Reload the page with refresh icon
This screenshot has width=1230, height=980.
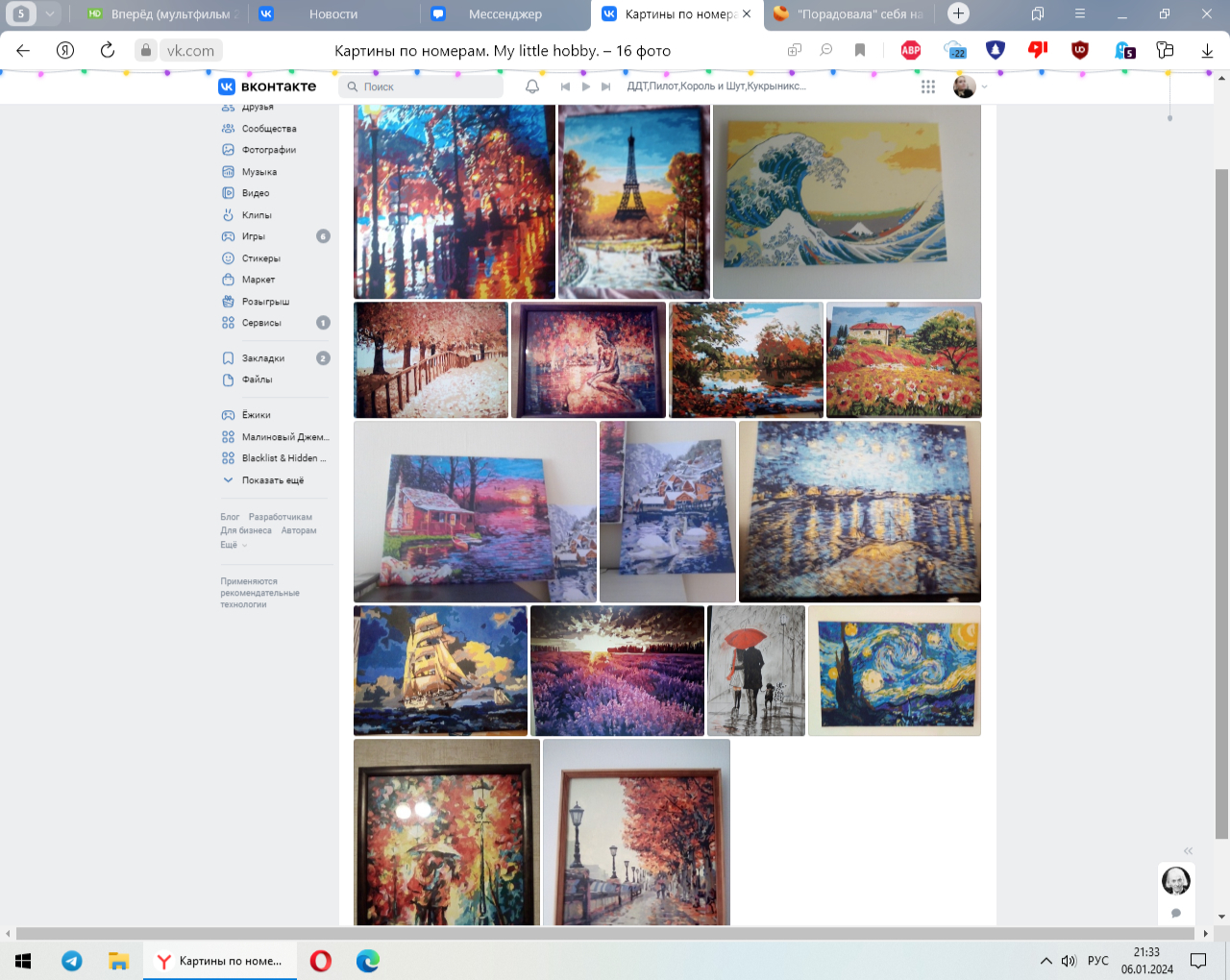(108, 50)
